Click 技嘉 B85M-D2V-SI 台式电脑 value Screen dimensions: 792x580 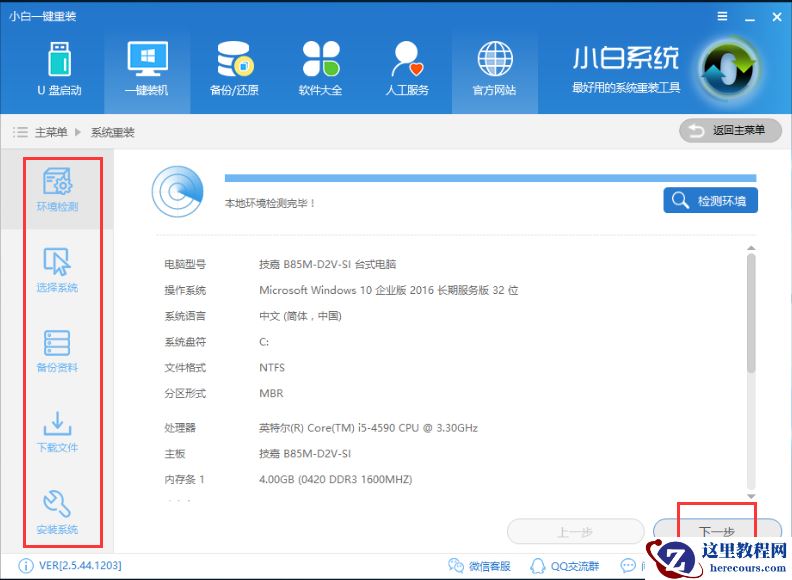pyautogui.click(x=327, y=264)
